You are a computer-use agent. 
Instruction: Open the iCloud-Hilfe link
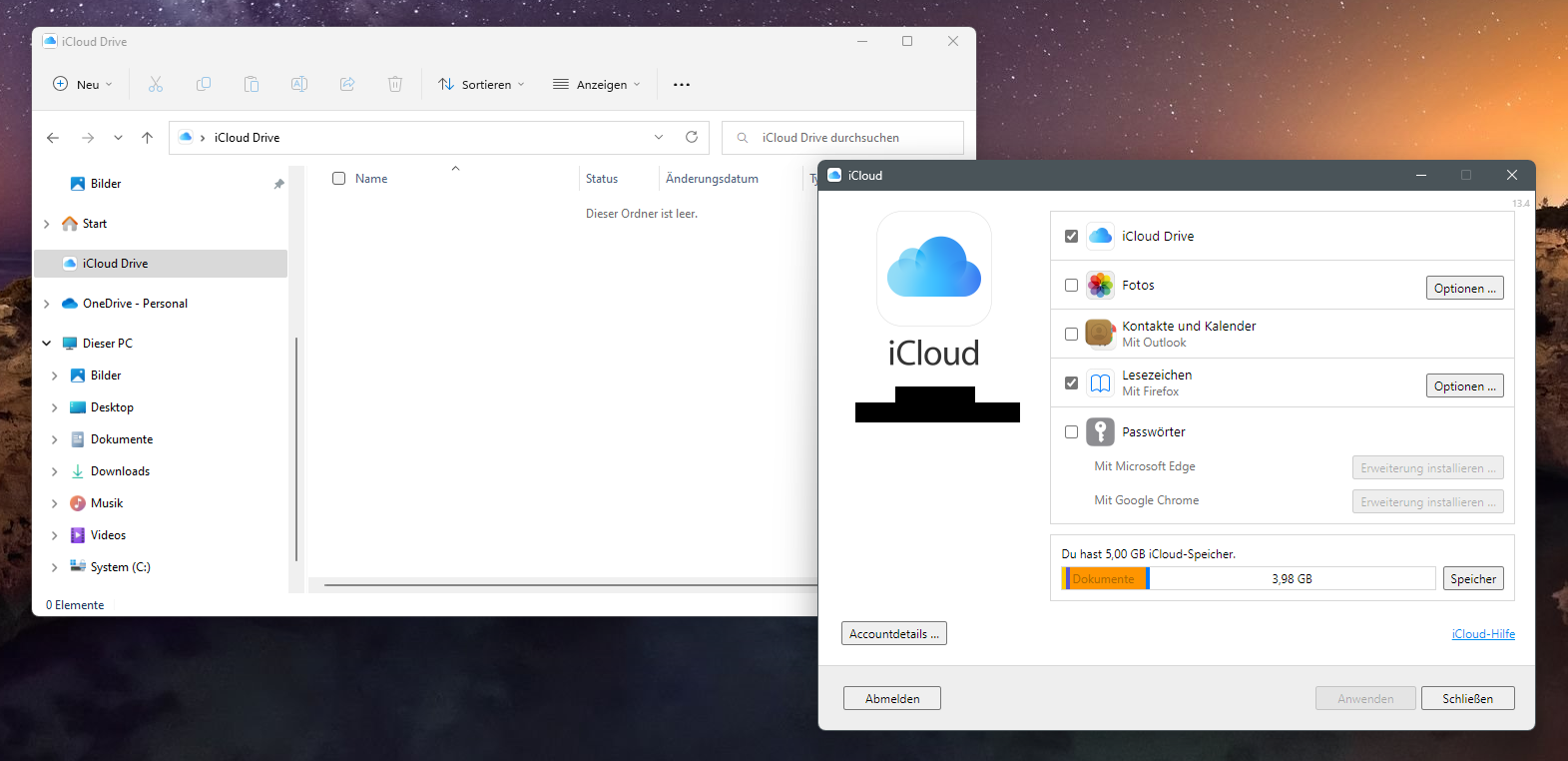[1483, 634]
